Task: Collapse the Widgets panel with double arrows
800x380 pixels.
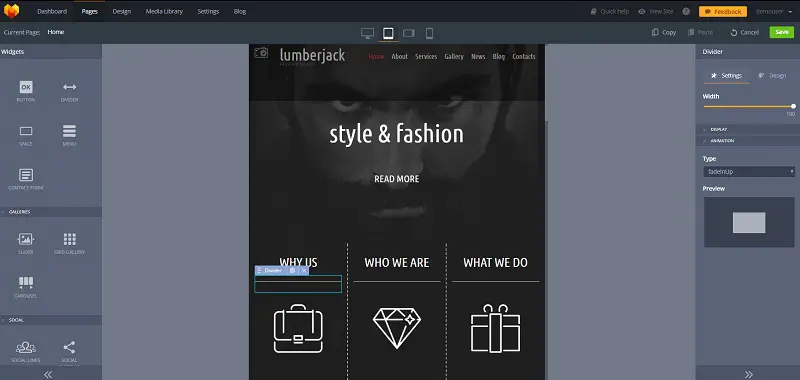Action: pyautogui.click(x=48, y=374)
